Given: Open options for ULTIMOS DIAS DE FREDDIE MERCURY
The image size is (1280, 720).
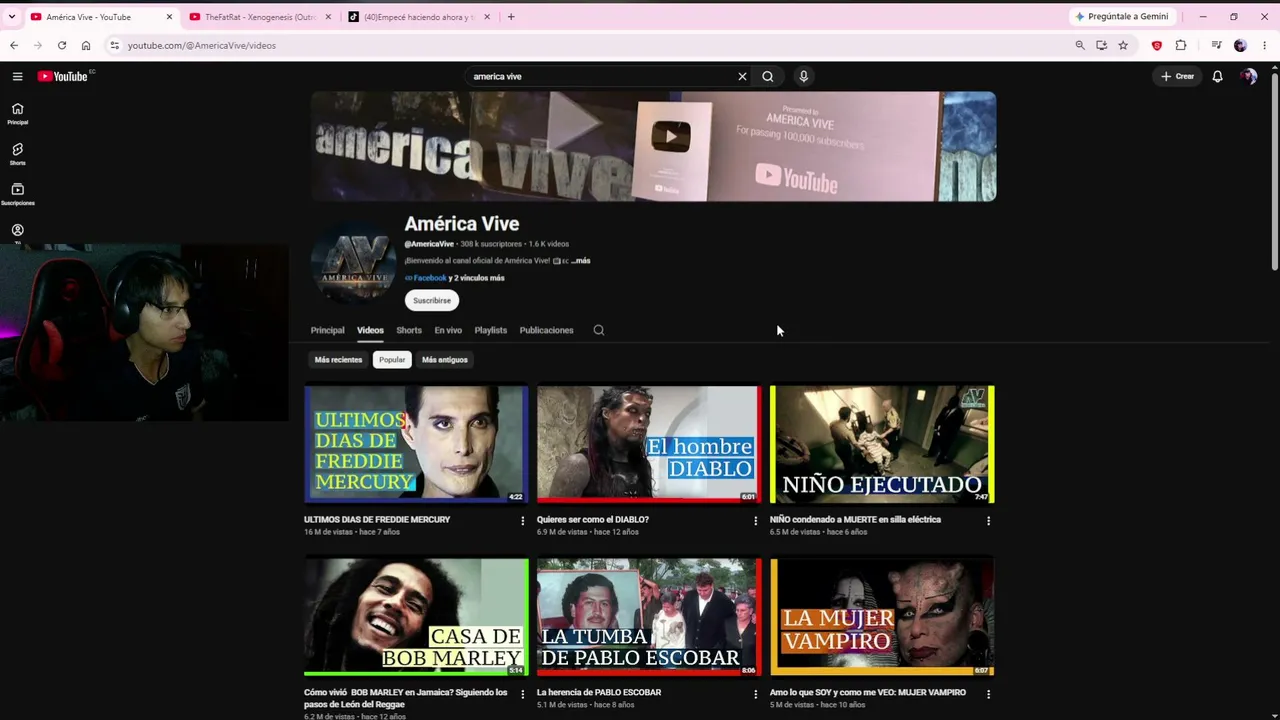Looking at the screenshot, I should pyautogui.click(x=522, y=520).
